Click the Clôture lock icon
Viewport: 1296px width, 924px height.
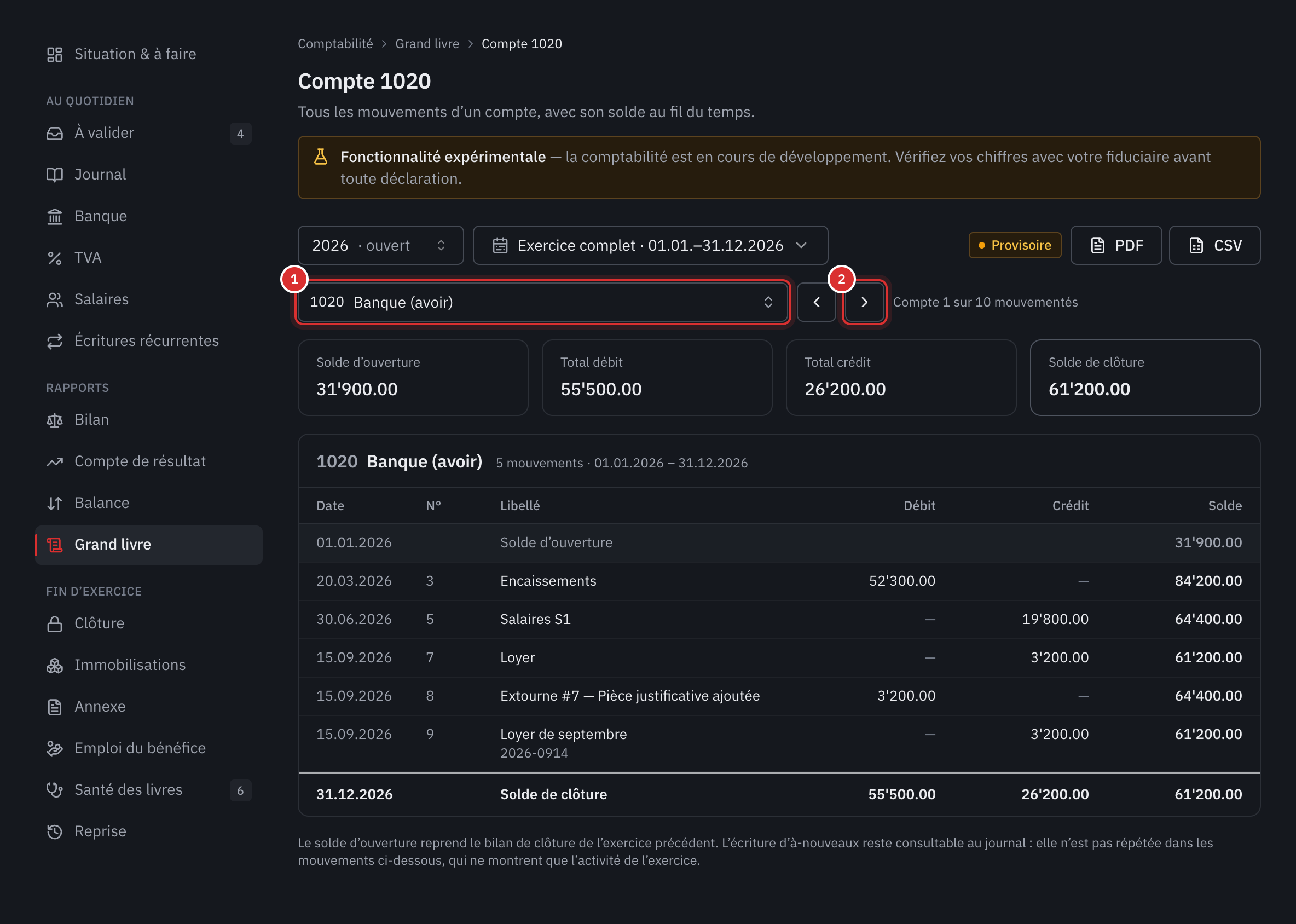tap(55, 623)
